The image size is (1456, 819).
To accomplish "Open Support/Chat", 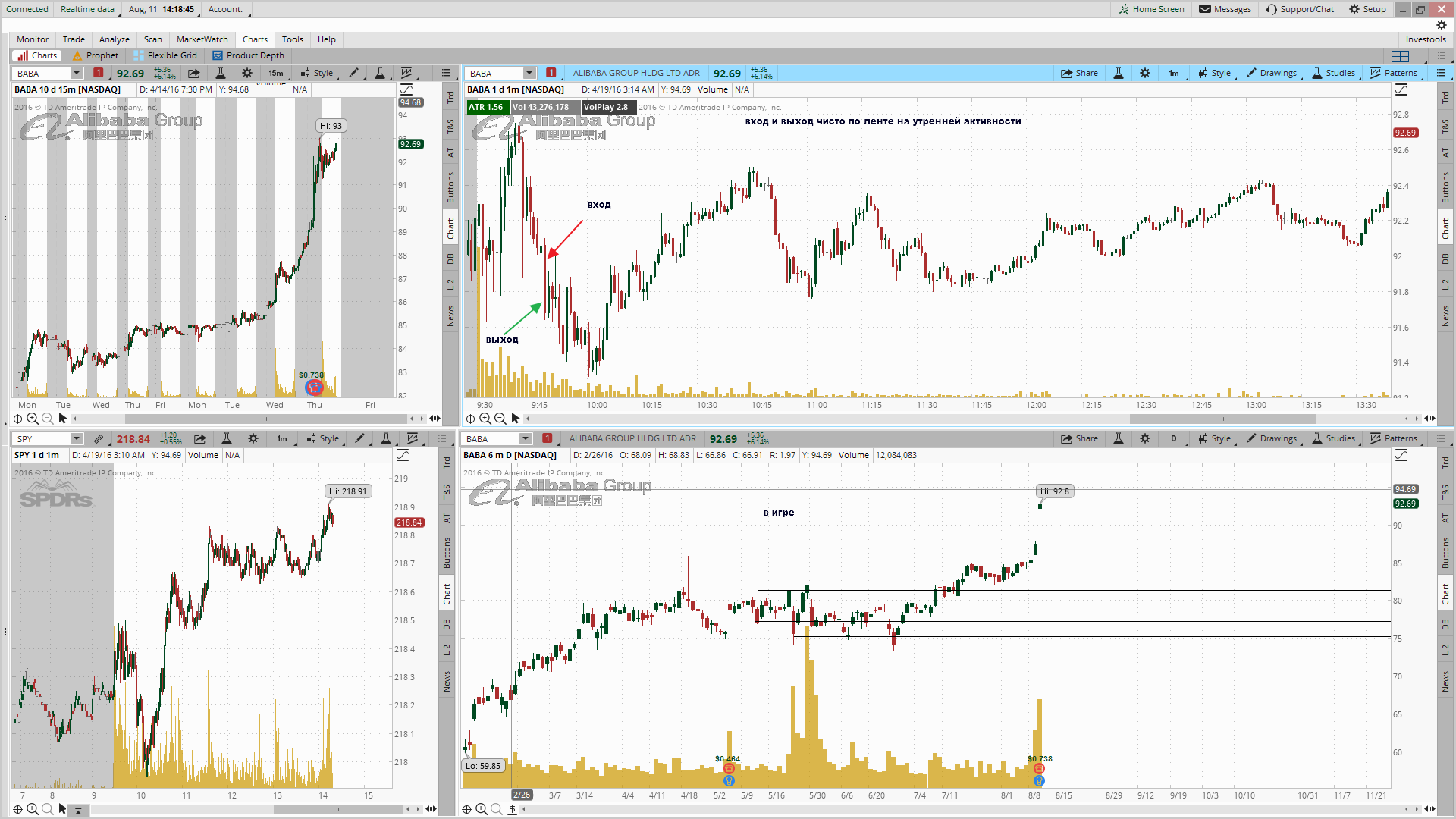I will point(1300,9).
